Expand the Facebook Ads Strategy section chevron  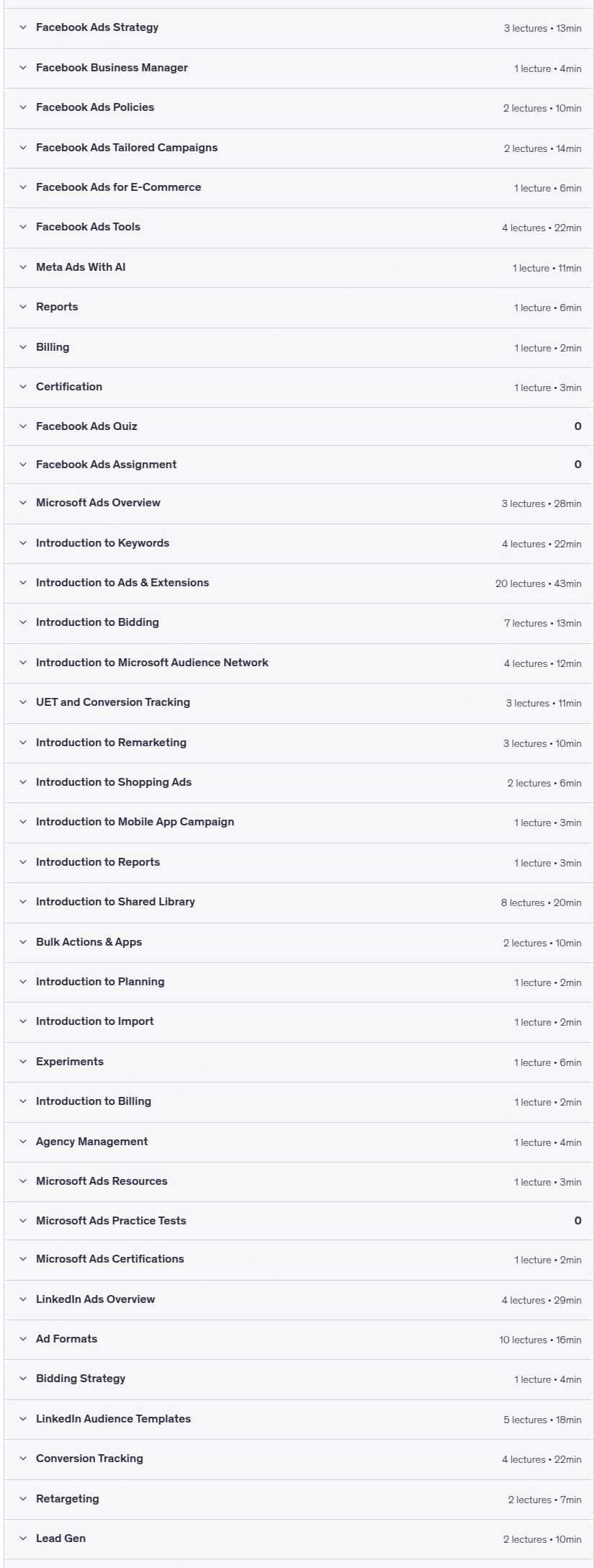click(23, 28)
